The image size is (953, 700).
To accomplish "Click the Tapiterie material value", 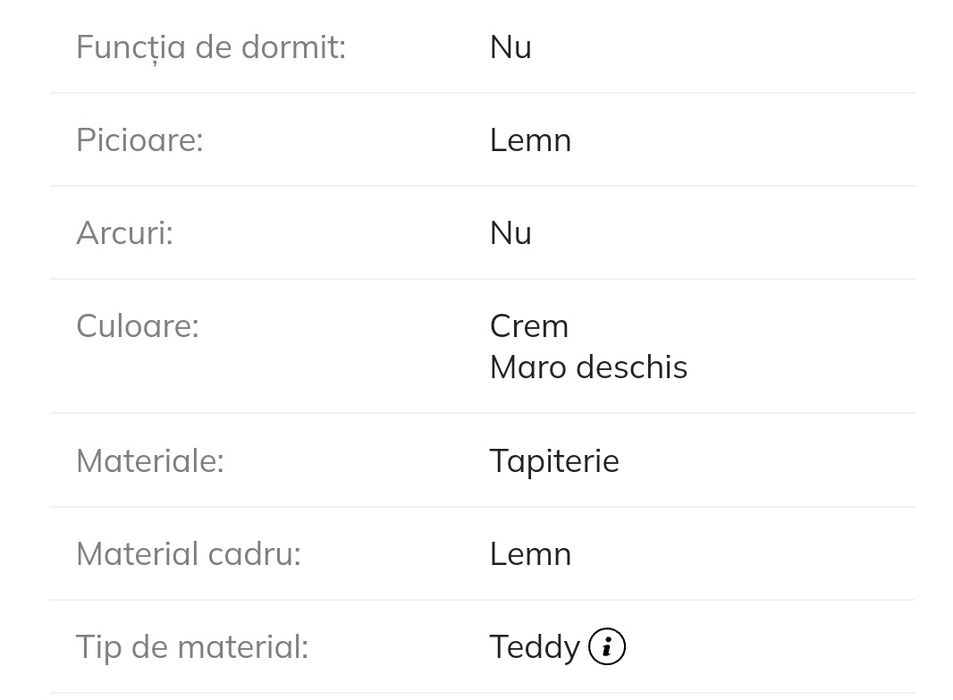I will coord(554,461).
